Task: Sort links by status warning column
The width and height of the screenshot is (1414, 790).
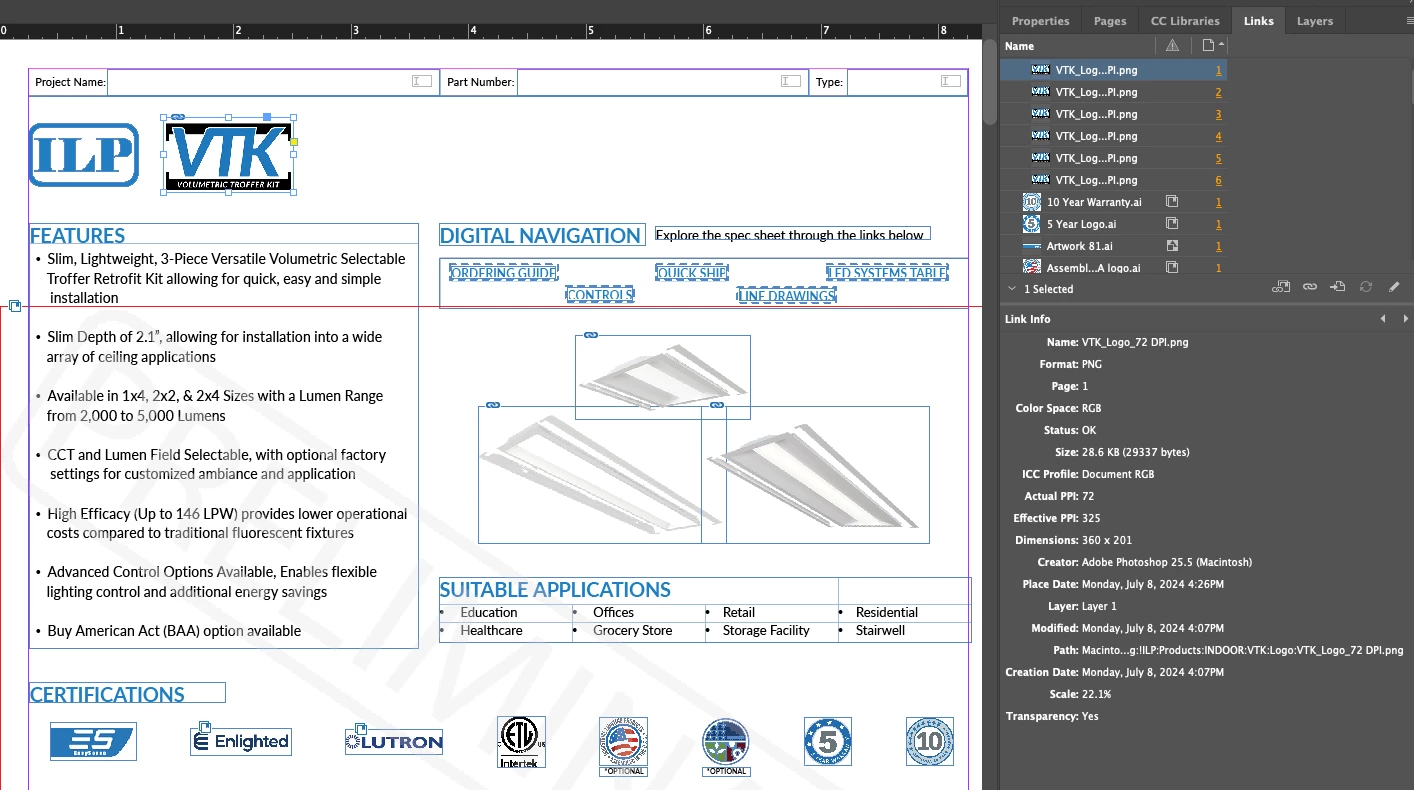Action: click(x=1173, y=46)
